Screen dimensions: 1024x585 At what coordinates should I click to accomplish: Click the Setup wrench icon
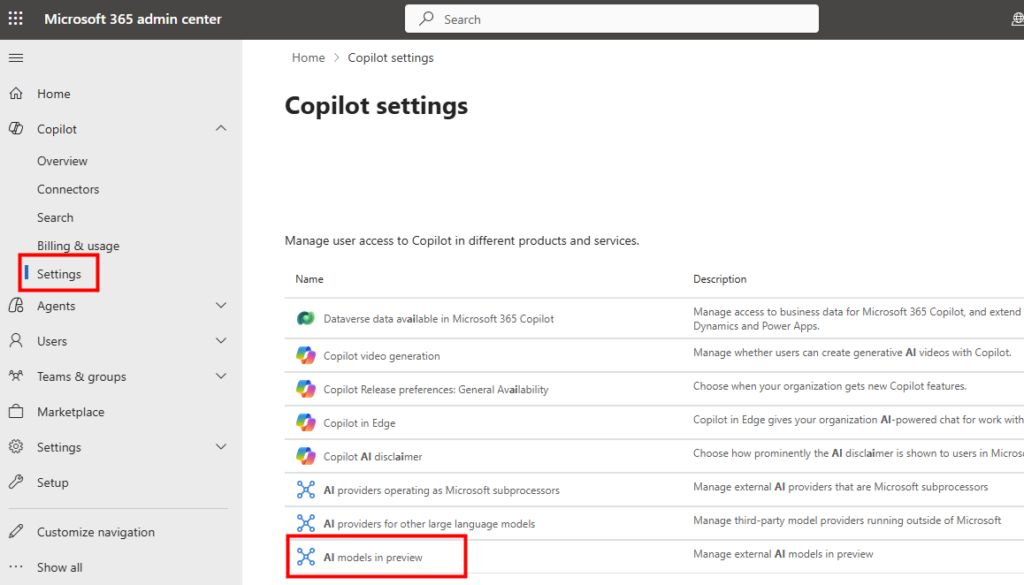pyautogui.click(x=16, y=482)
